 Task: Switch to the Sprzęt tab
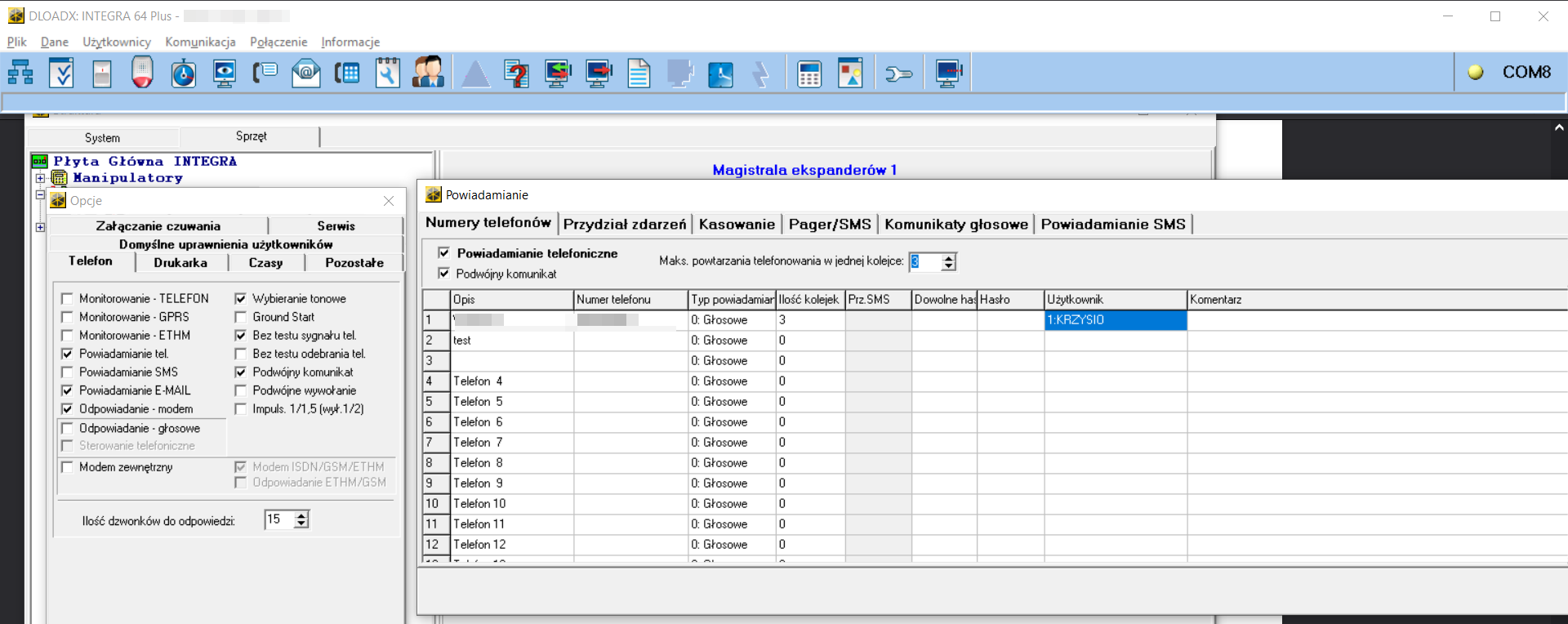pyautogui.click(x=251, y=136)
